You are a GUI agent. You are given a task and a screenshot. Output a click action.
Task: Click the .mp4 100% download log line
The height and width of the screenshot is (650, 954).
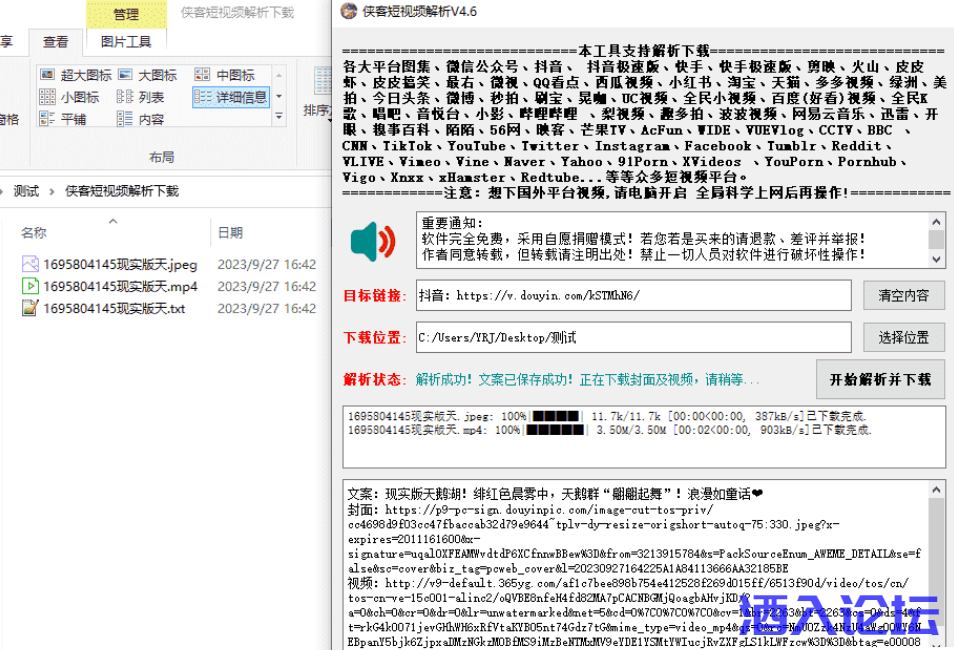[610, 430]
